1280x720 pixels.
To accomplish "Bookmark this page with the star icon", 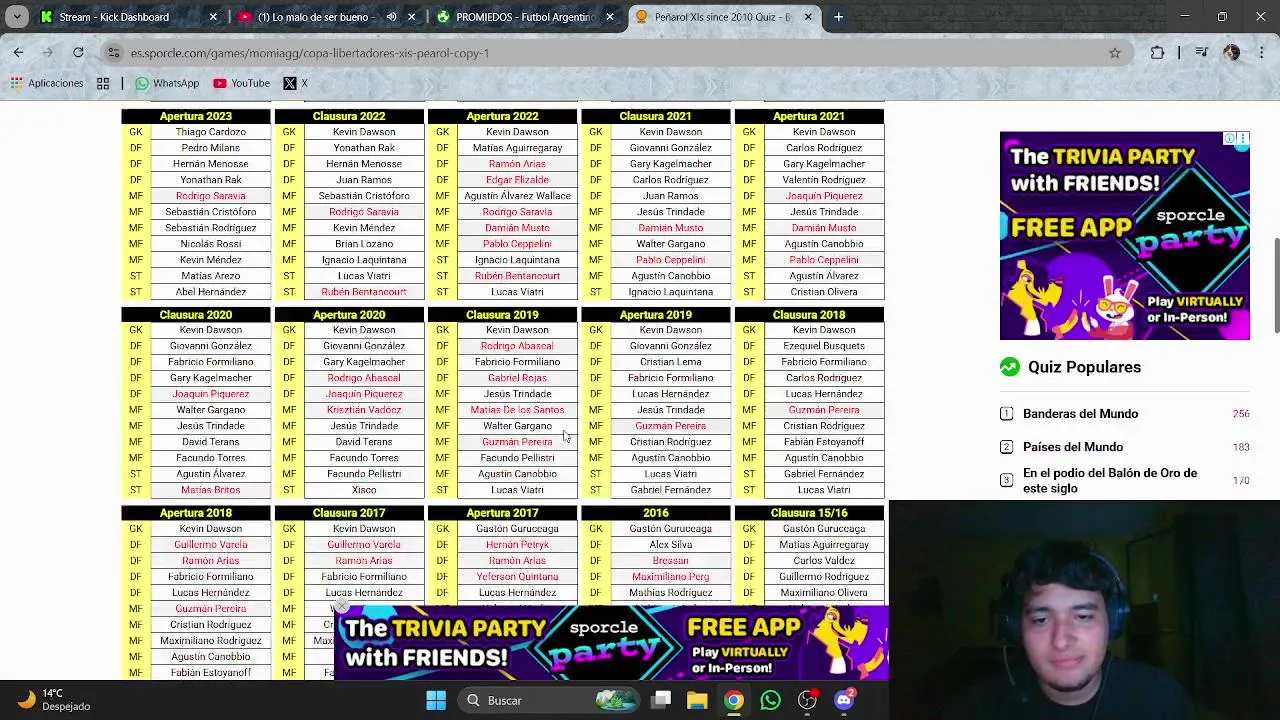I will [x=1115, y=53].
